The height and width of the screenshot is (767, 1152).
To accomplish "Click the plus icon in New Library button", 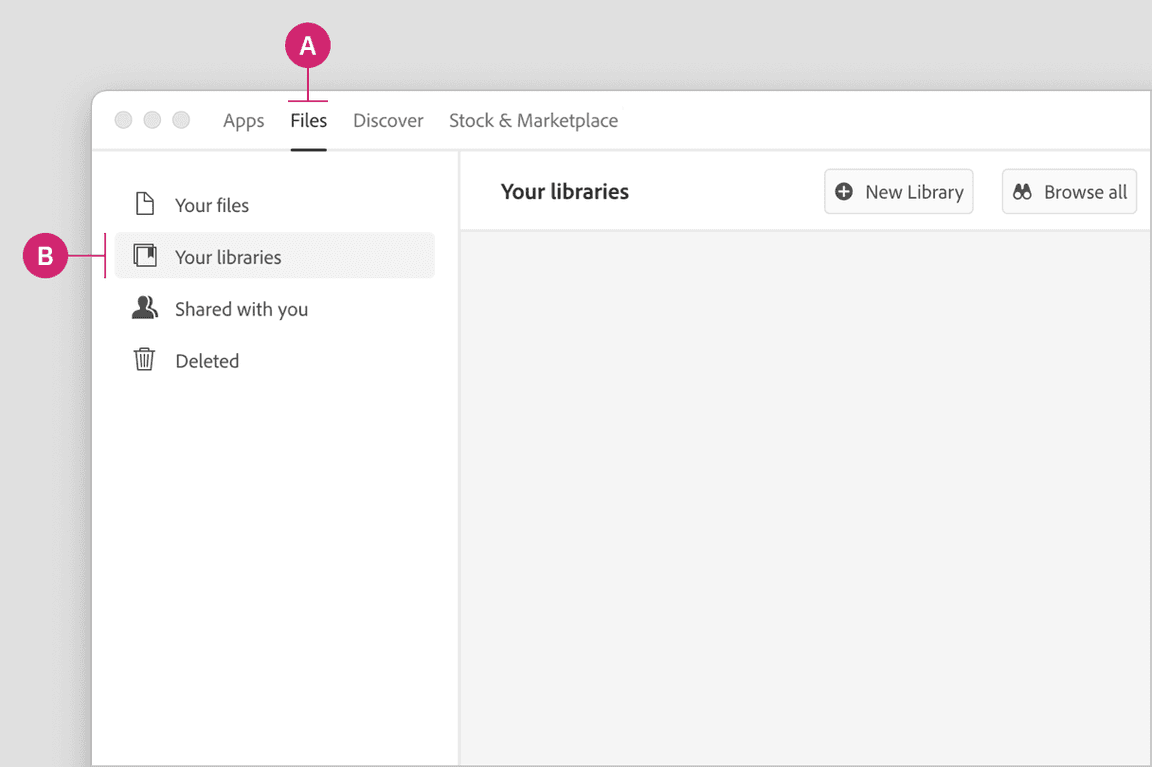I will point(844,192).
